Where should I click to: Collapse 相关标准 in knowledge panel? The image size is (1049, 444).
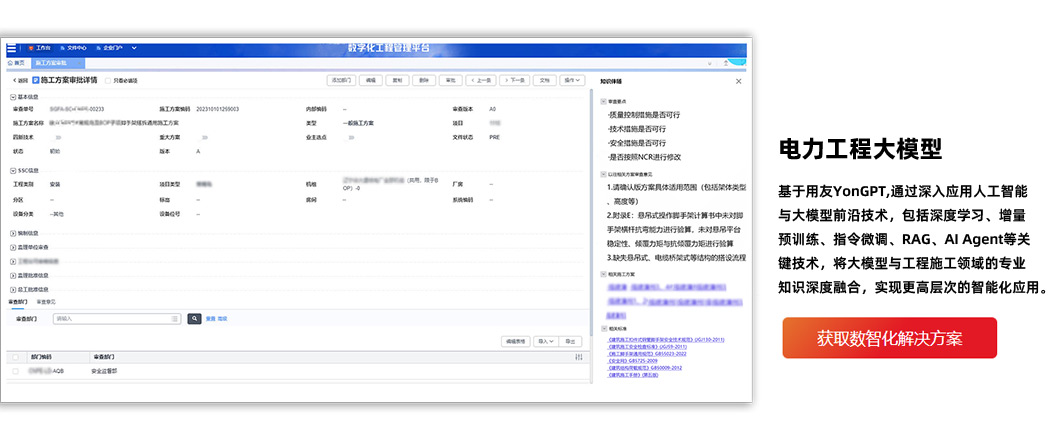point(603,329)
